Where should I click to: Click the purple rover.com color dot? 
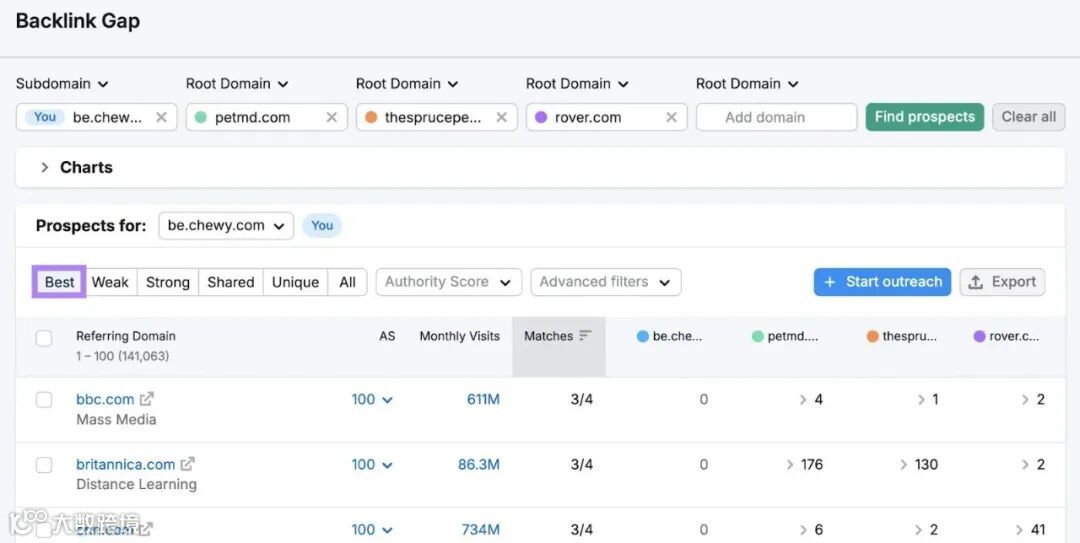pyautogui.click(x=541, y=117)
